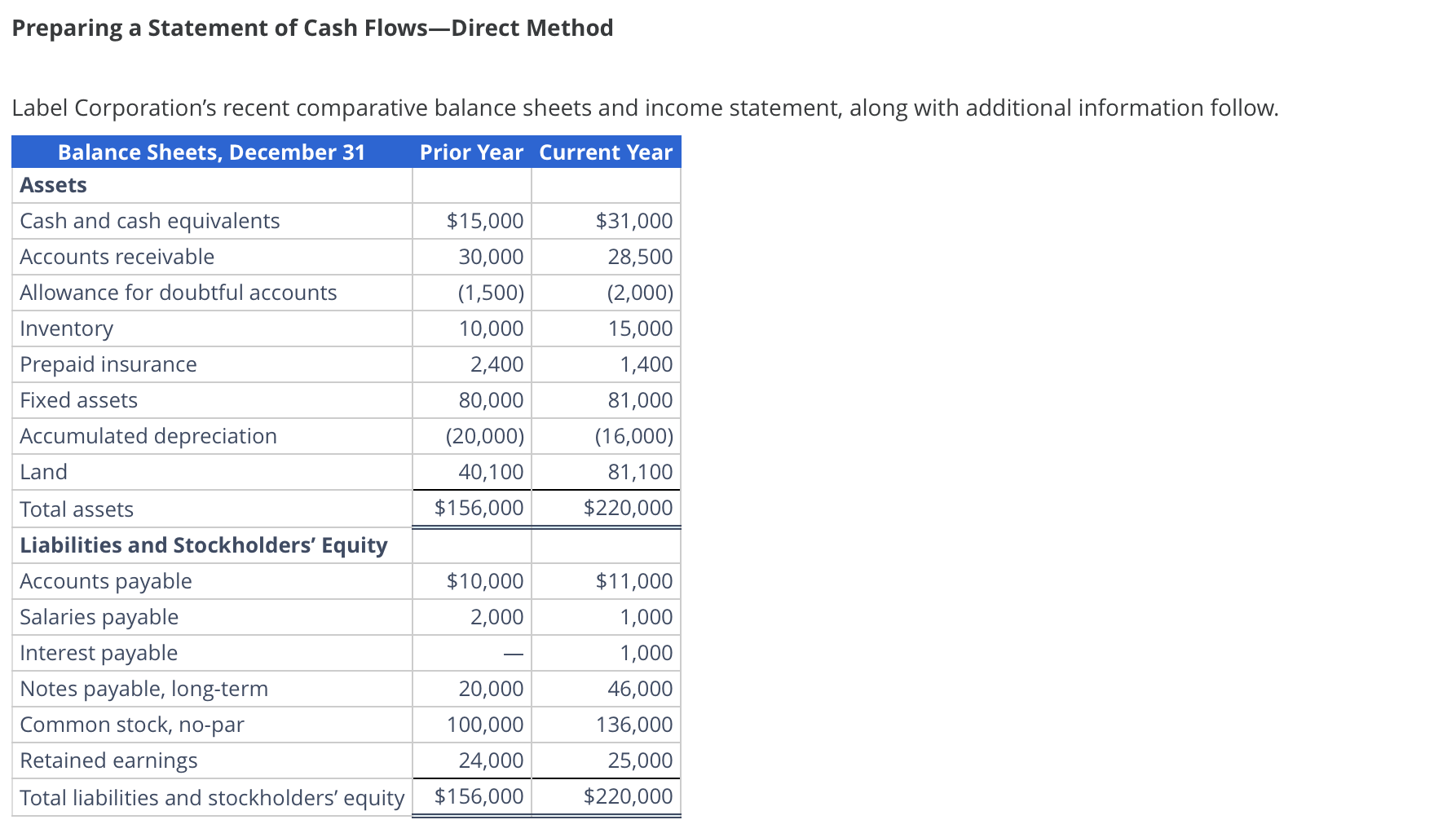
Task: Select the Land value 81,100
Action: coord(642,471)
